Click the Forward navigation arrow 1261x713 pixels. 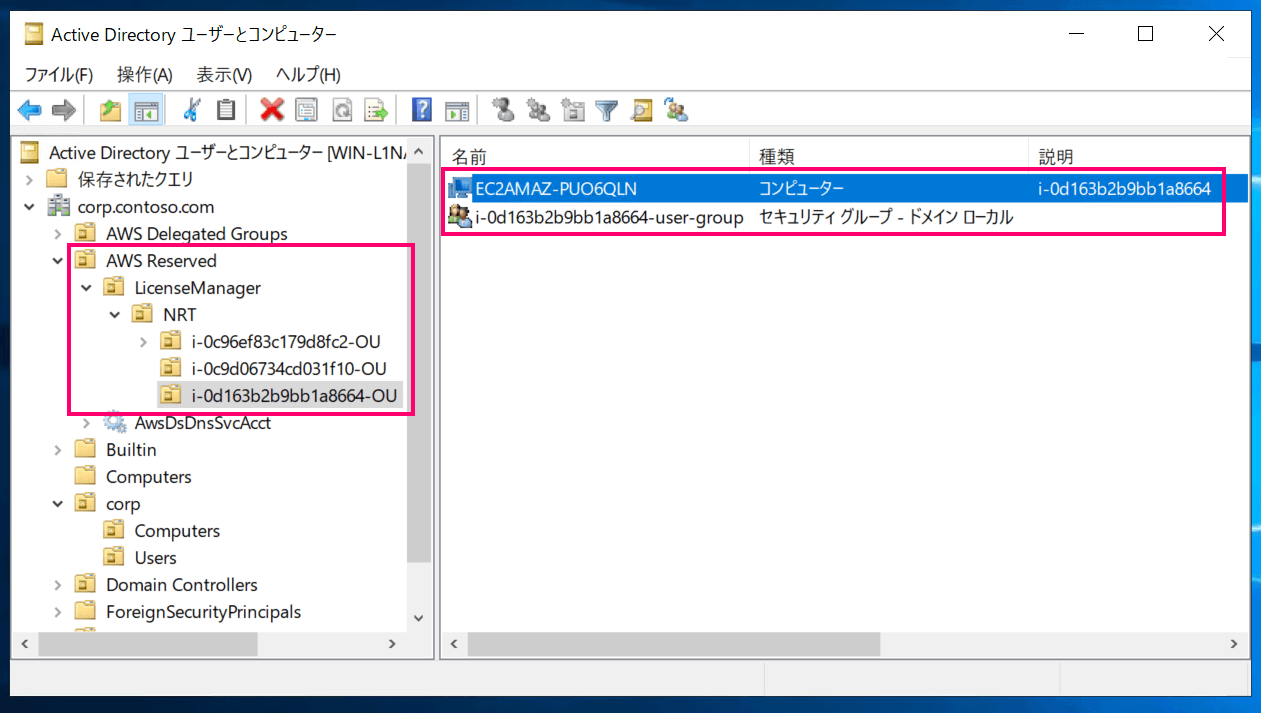64,110
